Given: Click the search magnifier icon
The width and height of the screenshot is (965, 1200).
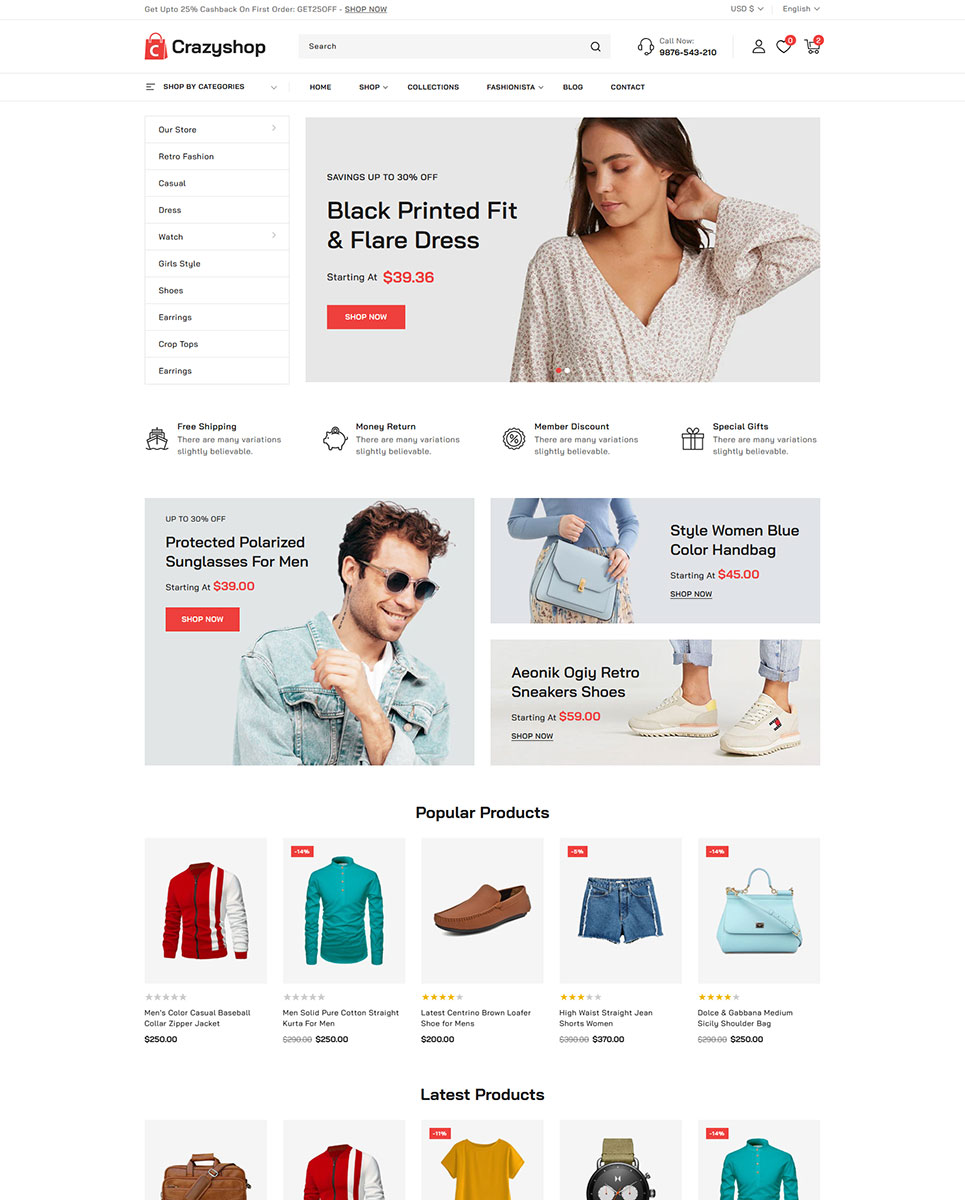Looking at the screenshot, I should tap(595, 47).
